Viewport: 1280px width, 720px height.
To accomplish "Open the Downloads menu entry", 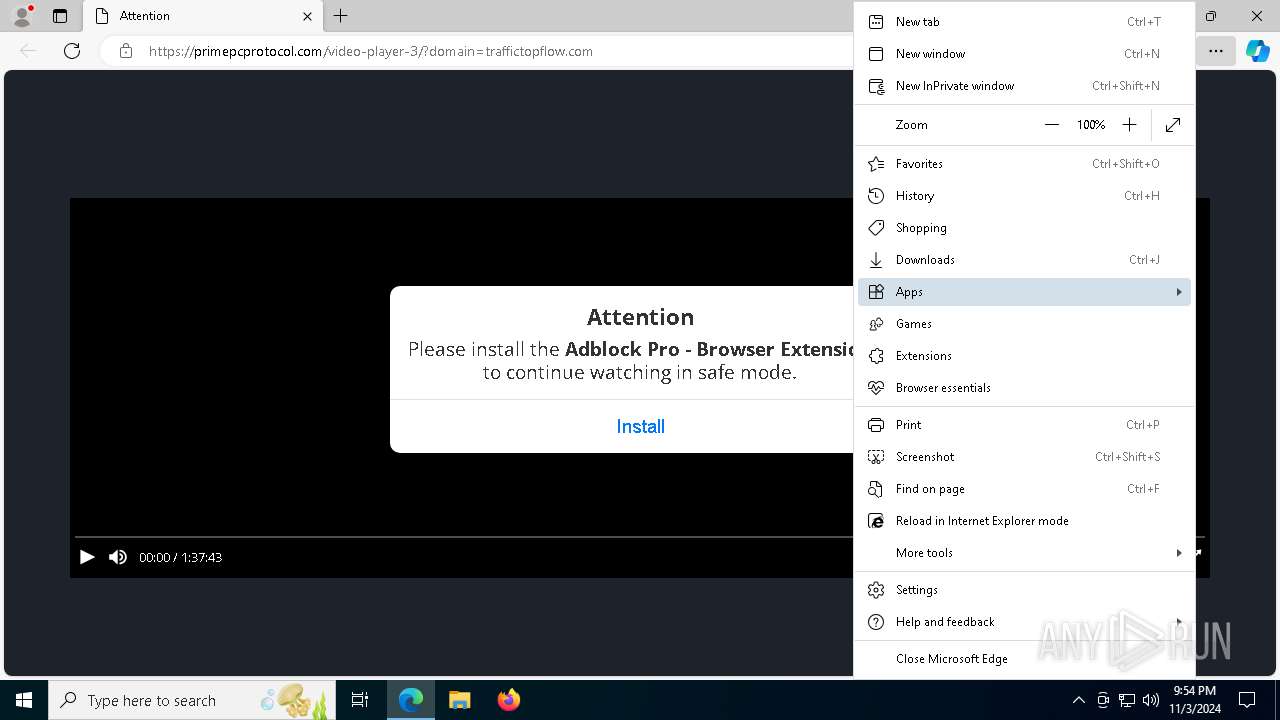I will [x=1024, y=260].
